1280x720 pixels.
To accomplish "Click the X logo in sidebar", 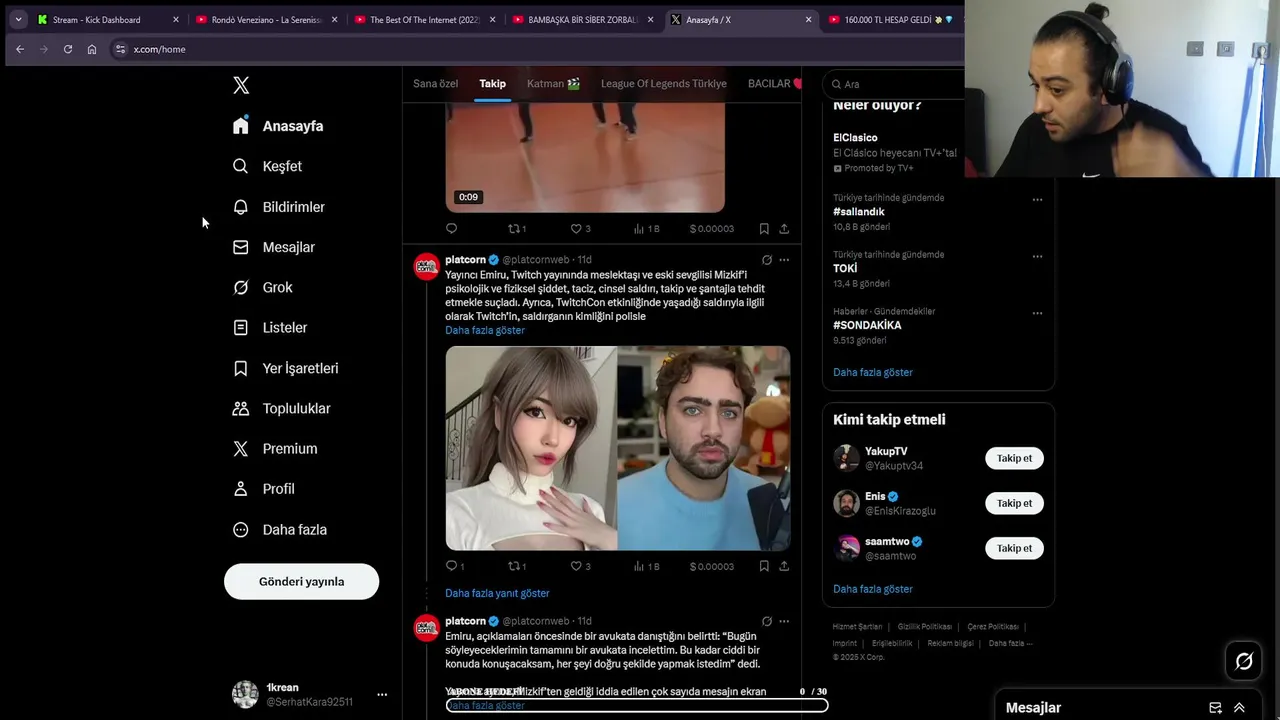I will (241, 85).
